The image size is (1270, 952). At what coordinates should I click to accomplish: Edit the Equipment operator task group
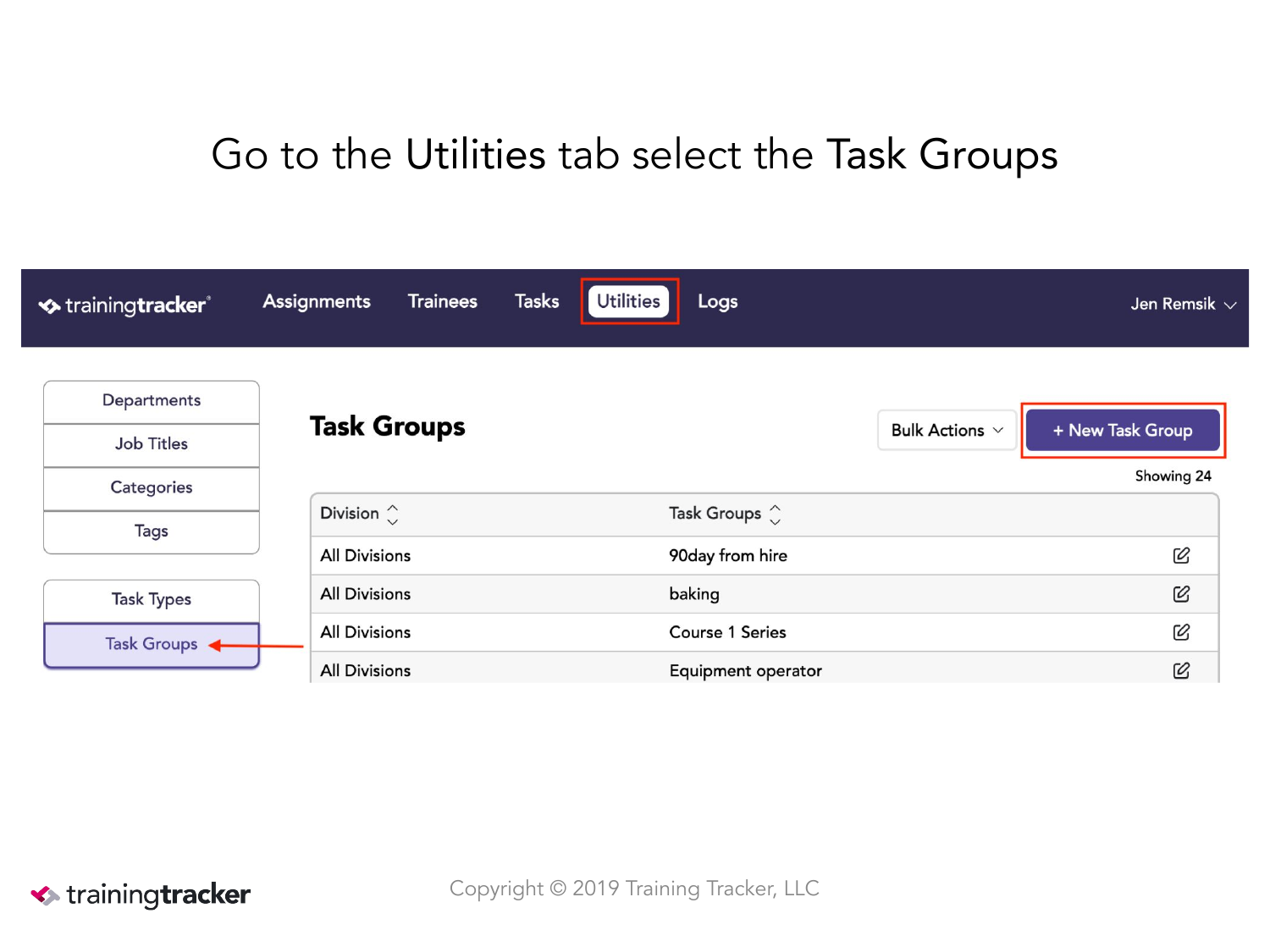point(1181,670)
